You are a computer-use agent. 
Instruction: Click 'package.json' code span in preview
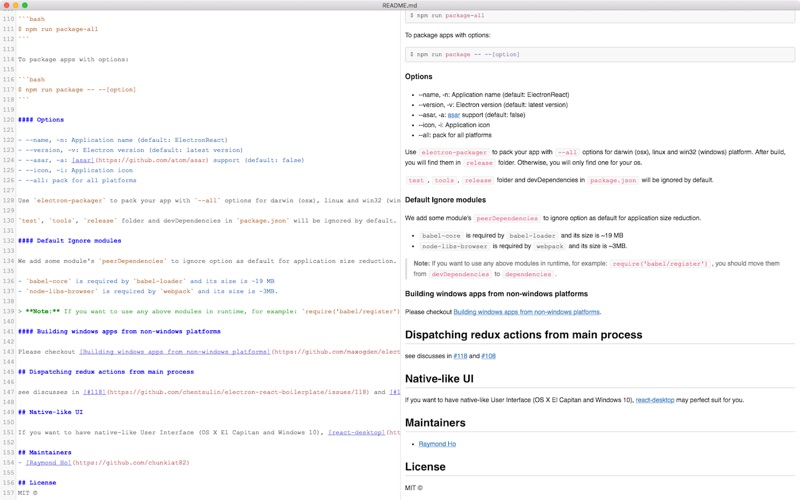click(613, 180)
